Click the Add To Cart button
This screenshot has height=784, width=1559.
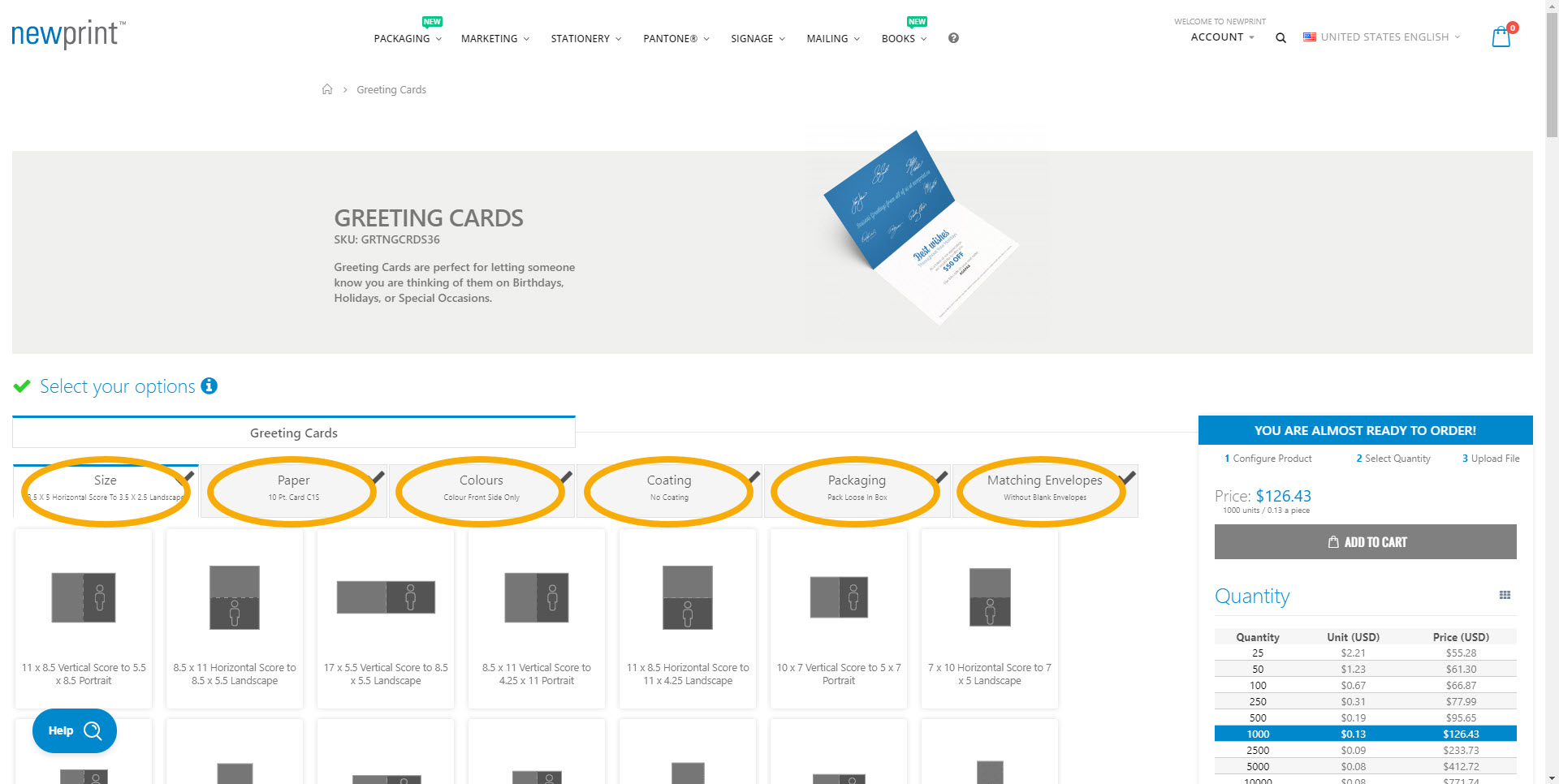point(1365,541)
